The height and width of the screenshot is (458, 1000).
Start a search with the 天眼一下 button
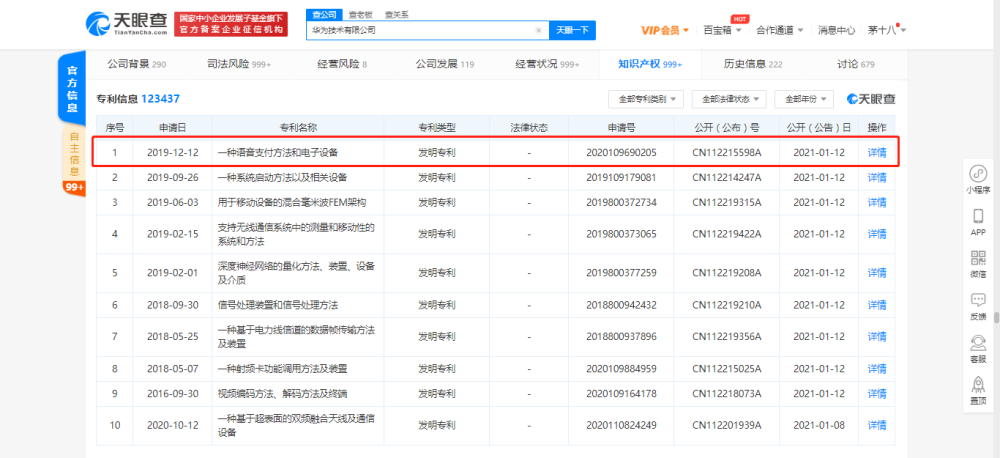click(572, 30)
